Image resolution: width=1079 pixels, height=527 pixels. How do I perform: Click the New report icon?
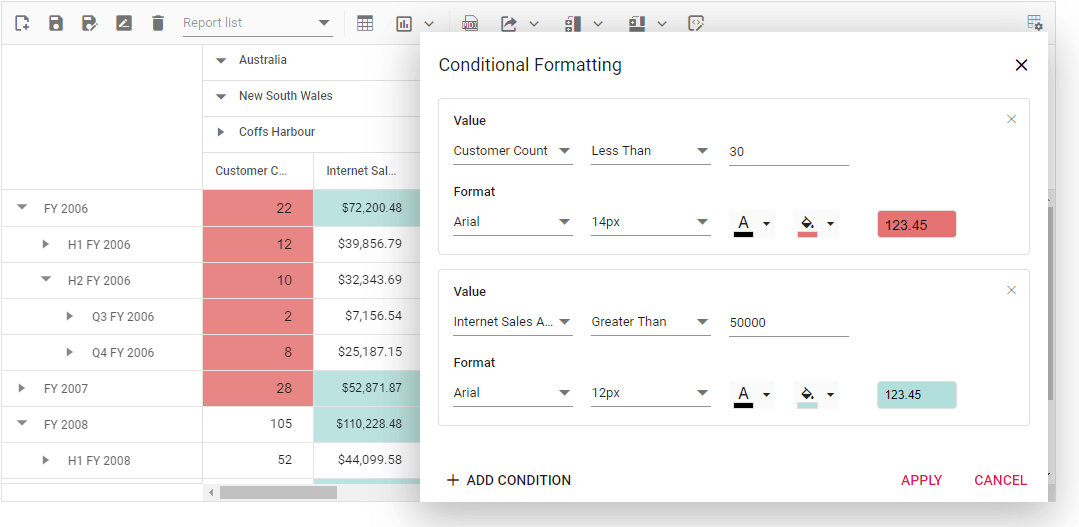(x=22, y=23)
